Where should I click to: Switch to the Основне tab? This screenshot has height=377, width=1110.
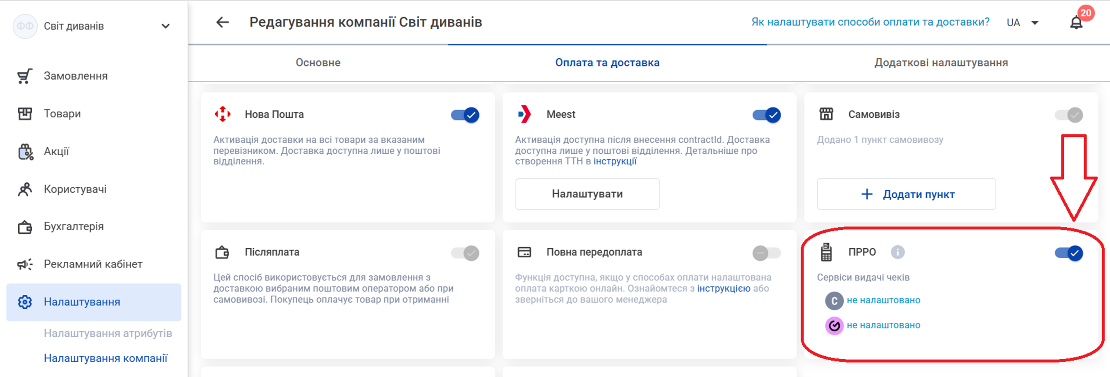point(318,62)
